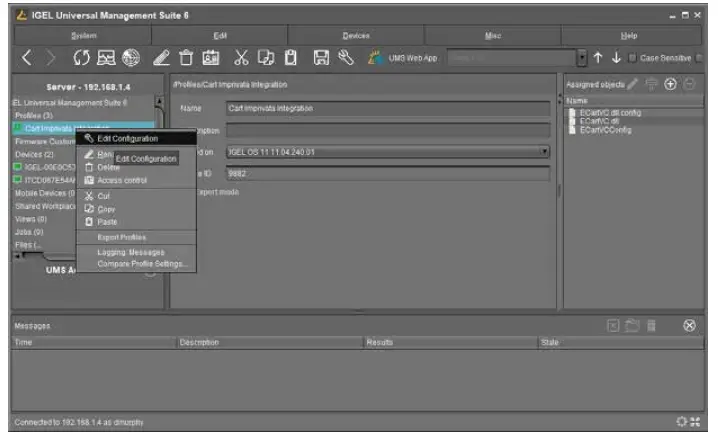Select Files tree node

pyautogui.click(x=27, y=245)
